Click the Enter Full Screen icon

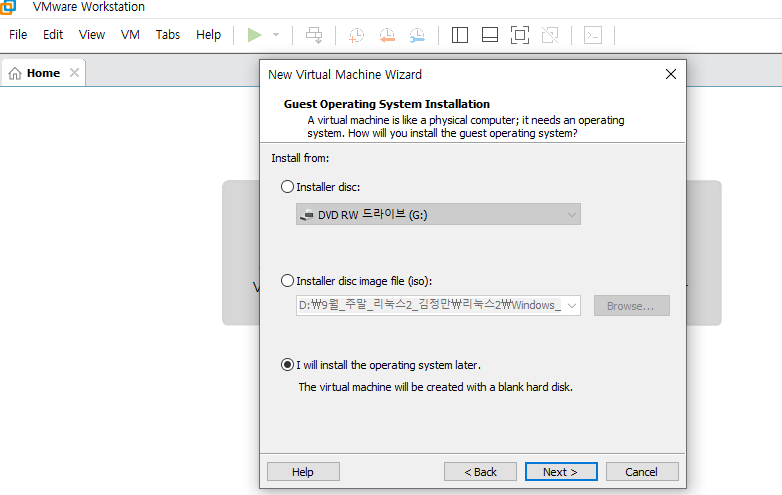pyautogui.click(x=520, y=35)
